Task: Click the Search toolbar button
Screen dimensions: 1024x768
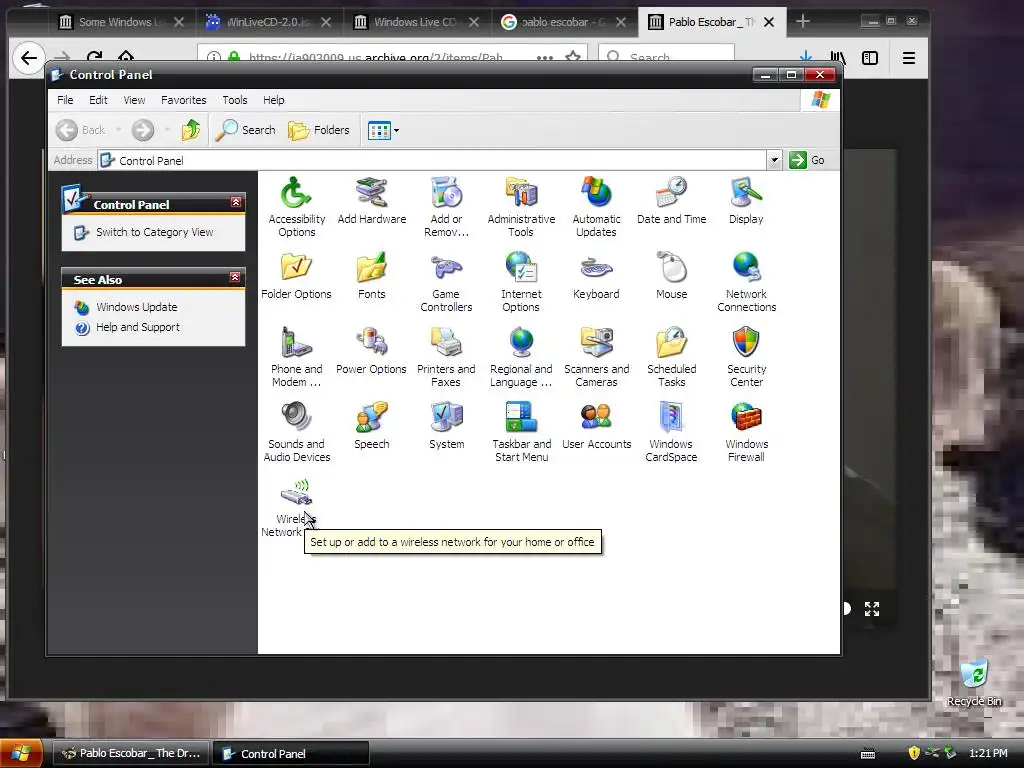Action: 246,130
